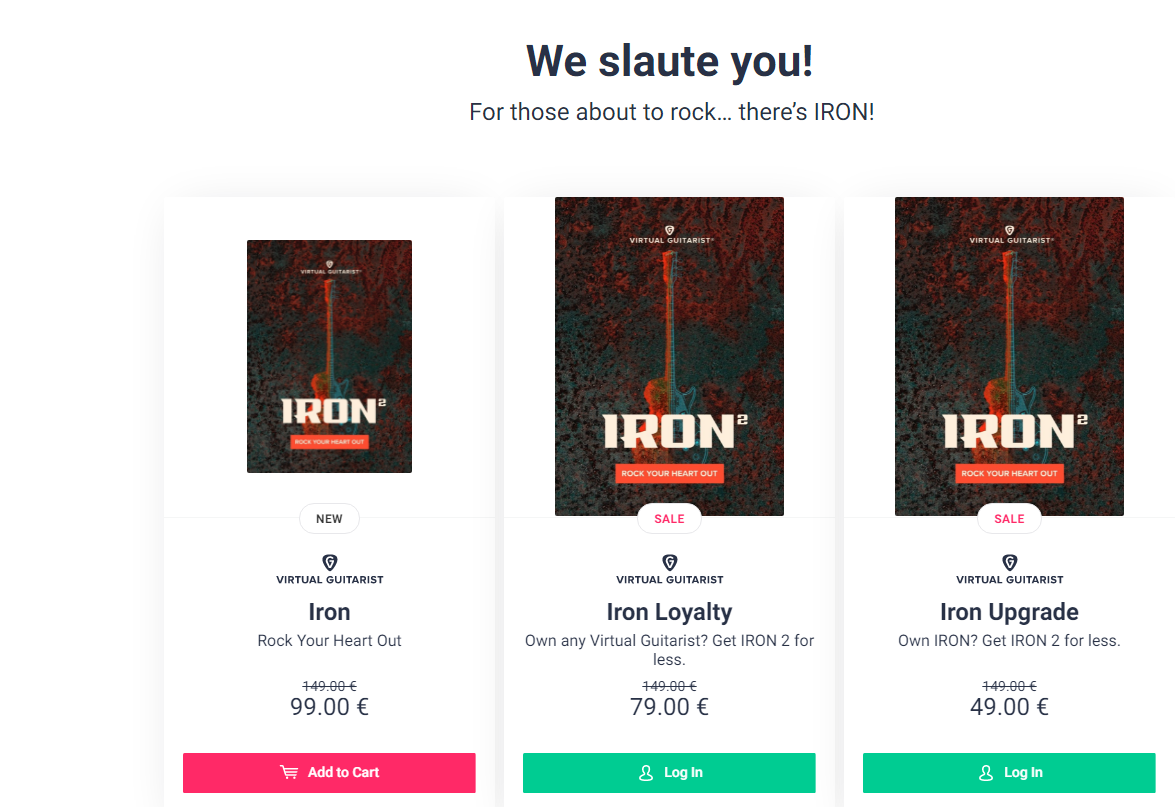Click the shopping cart icon on Add to Cart
1175x807 pixels.
point(289,772)
